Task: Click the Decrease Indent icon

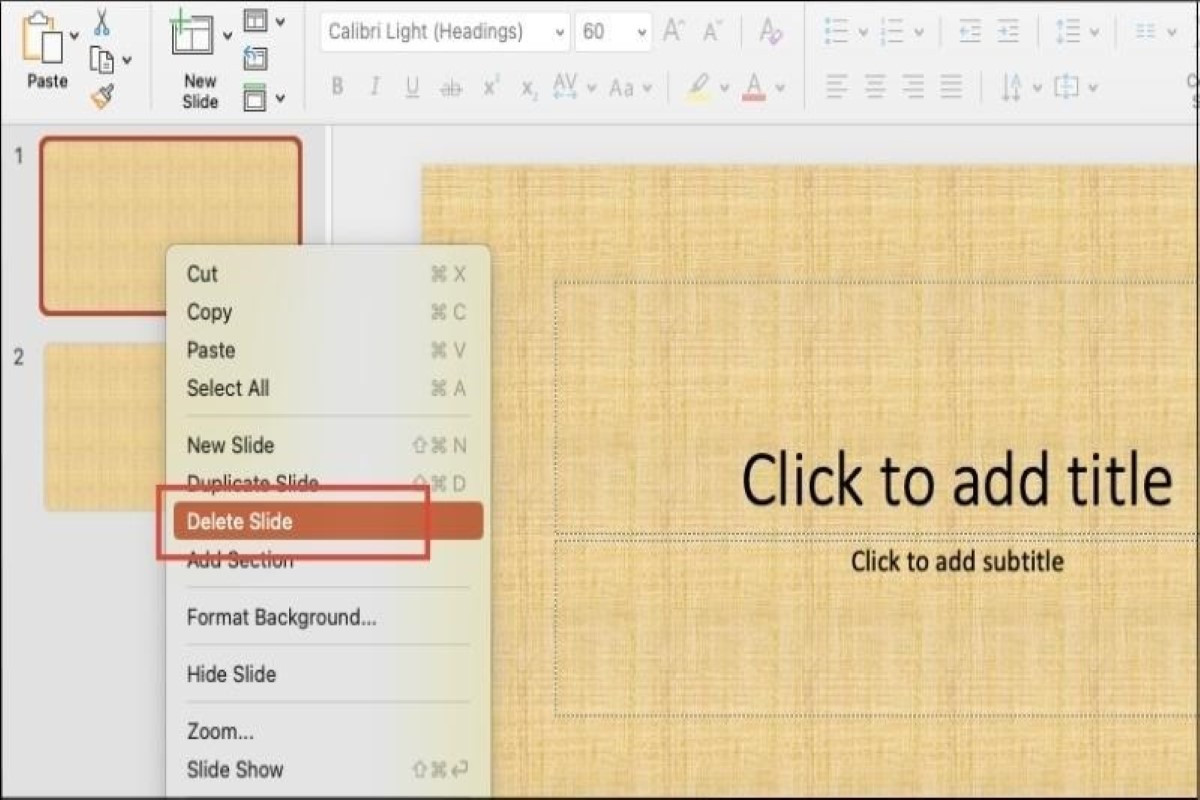Action: click(x=970, y=32)
